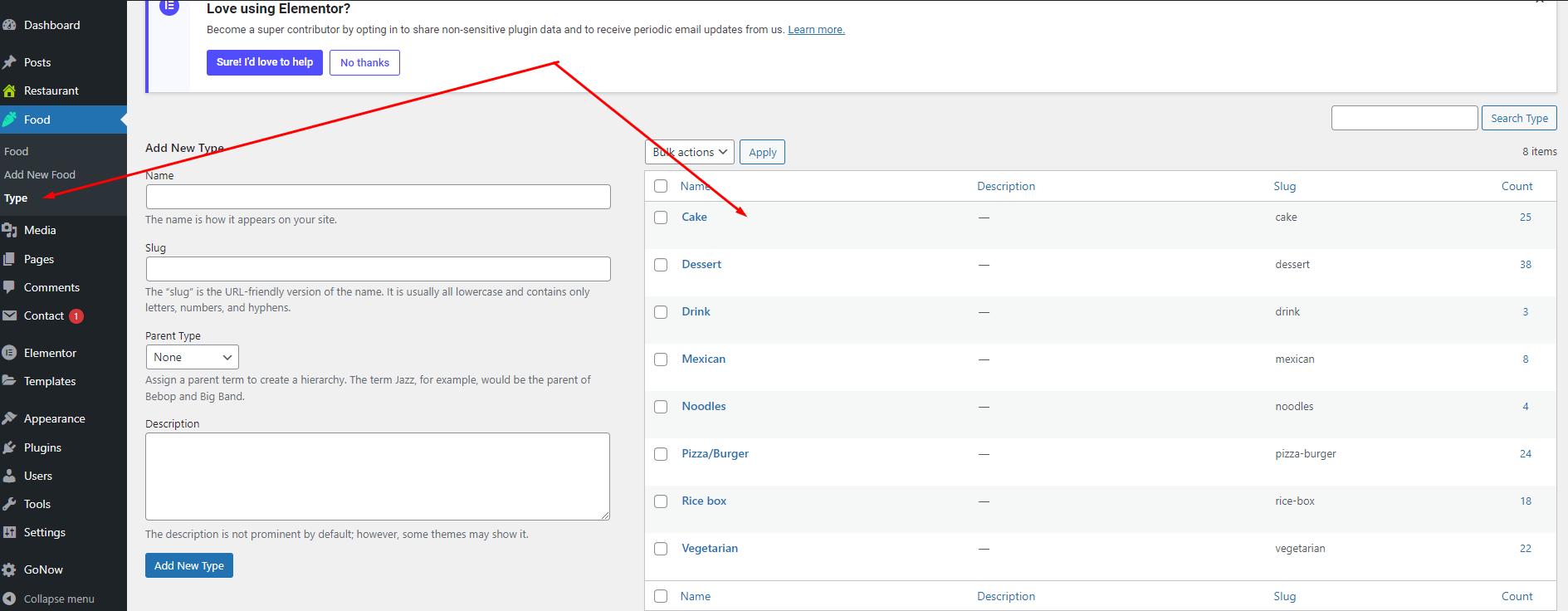1568x611 pixels.
Task: Click the Templates folder icon
Action: 10,381
